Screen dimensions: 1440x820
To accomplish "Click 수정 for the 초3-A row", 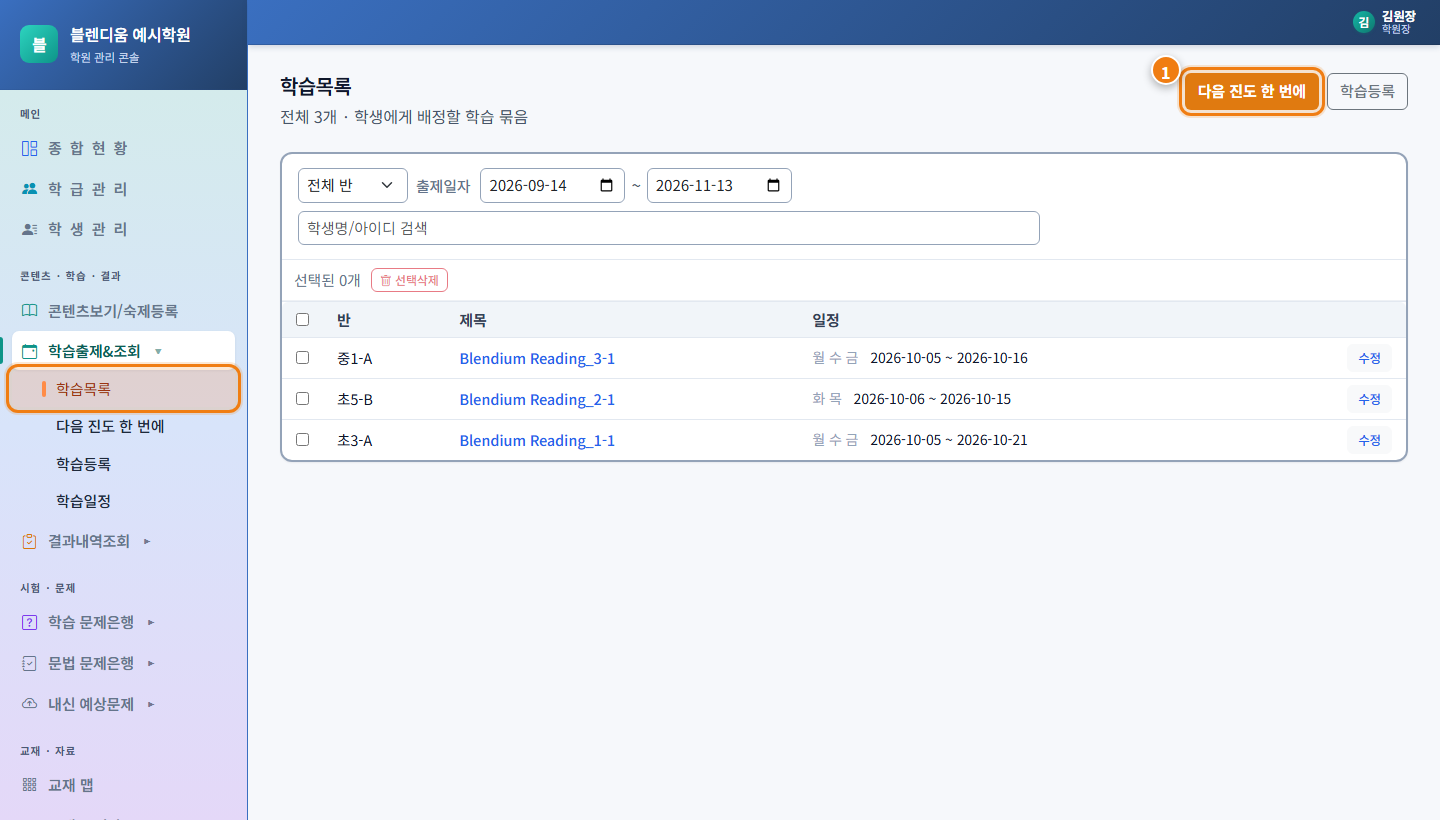I will (1369, 440).
